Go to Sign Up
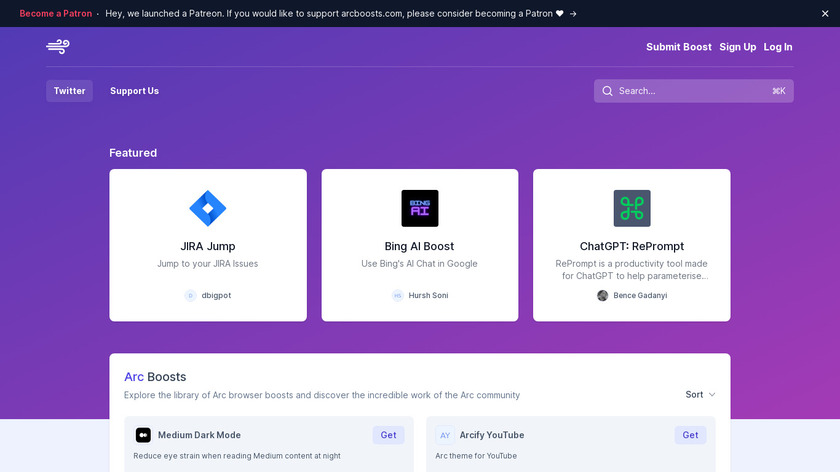Screen dimensions: 840x472 click(738, 47)
